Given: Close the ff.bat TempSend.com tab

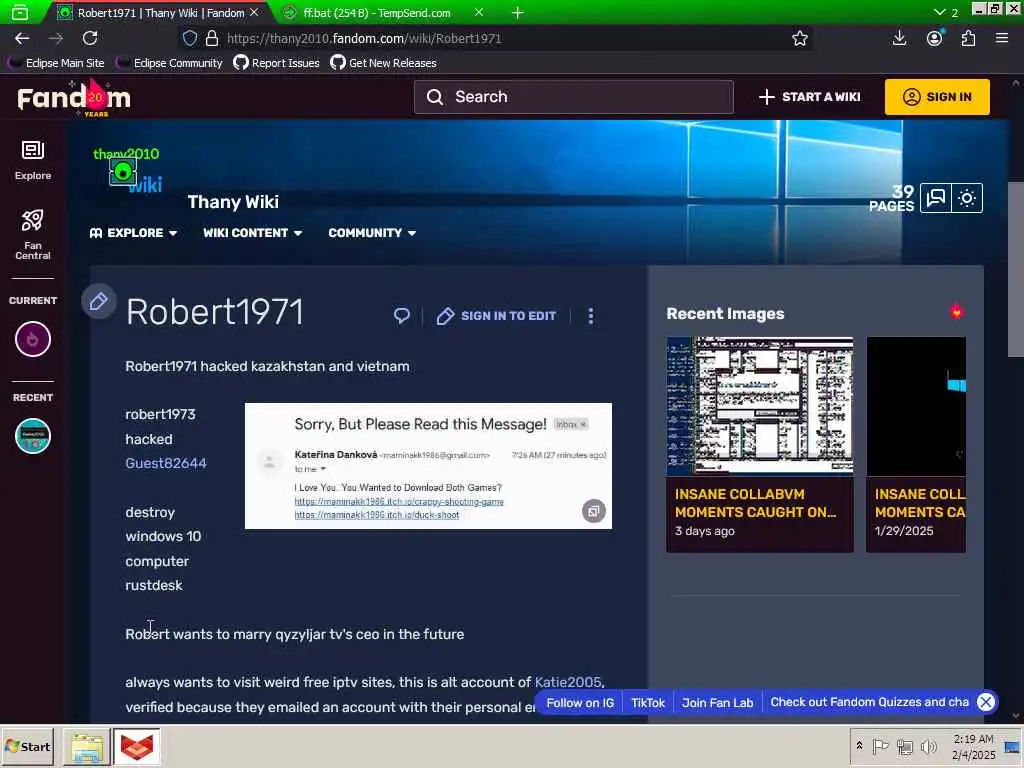Looking at the screenshot, I should click(x=479, y=12).
